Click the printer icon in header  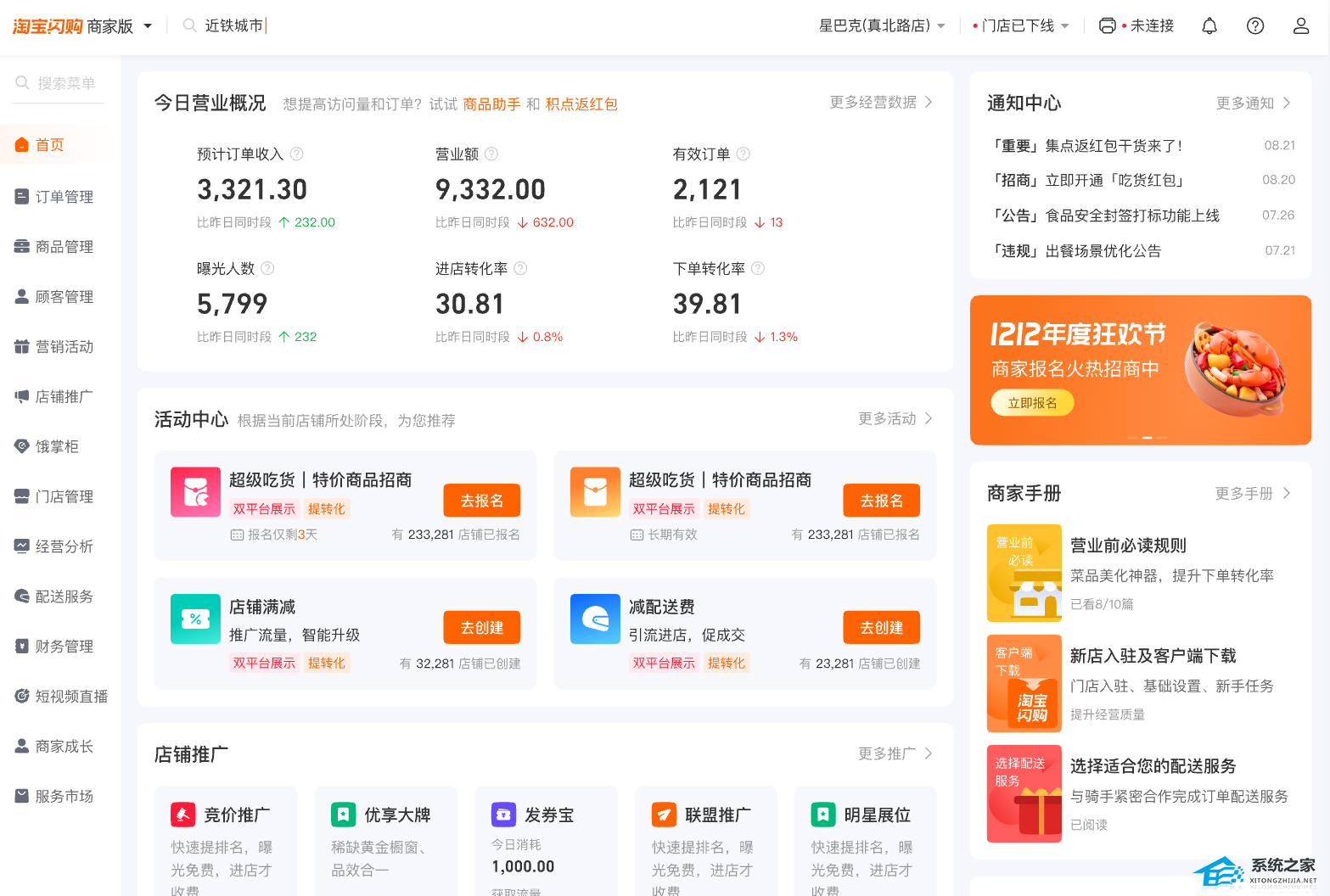tap(1107, 25)
